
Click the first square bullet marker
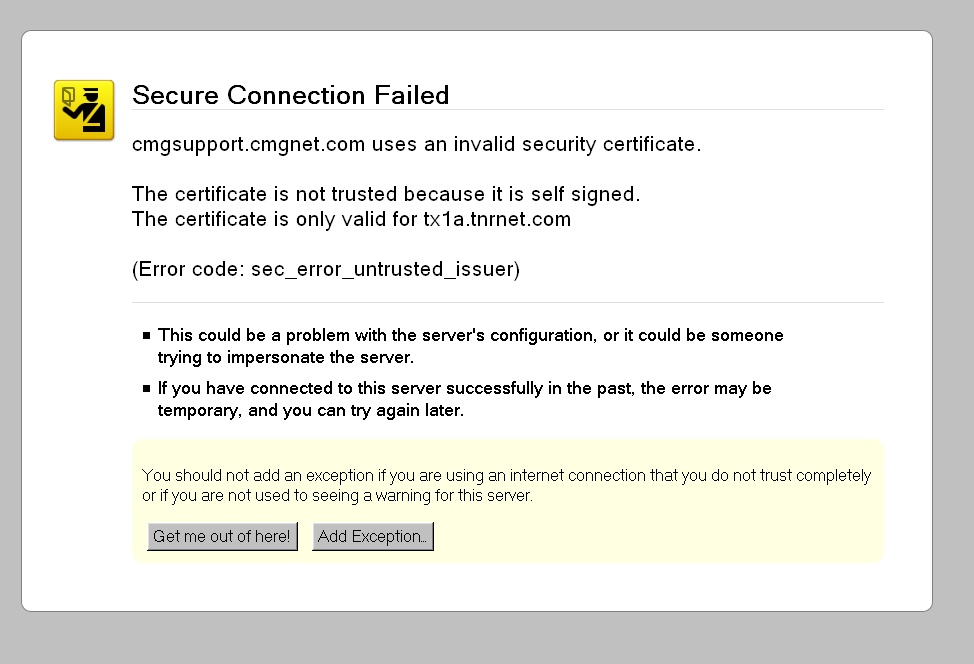pos(147,336)
